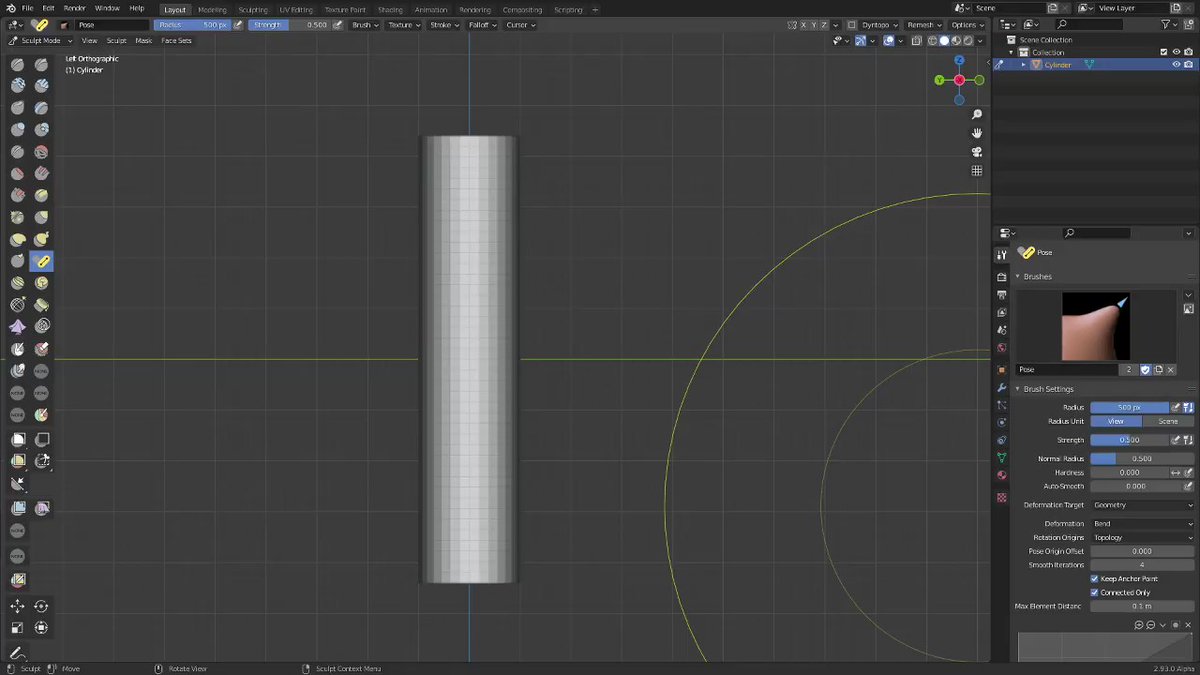Uncheck Collection exclude checkbox in outliner
The image size is (1200, 675).
click(1163, 52)
